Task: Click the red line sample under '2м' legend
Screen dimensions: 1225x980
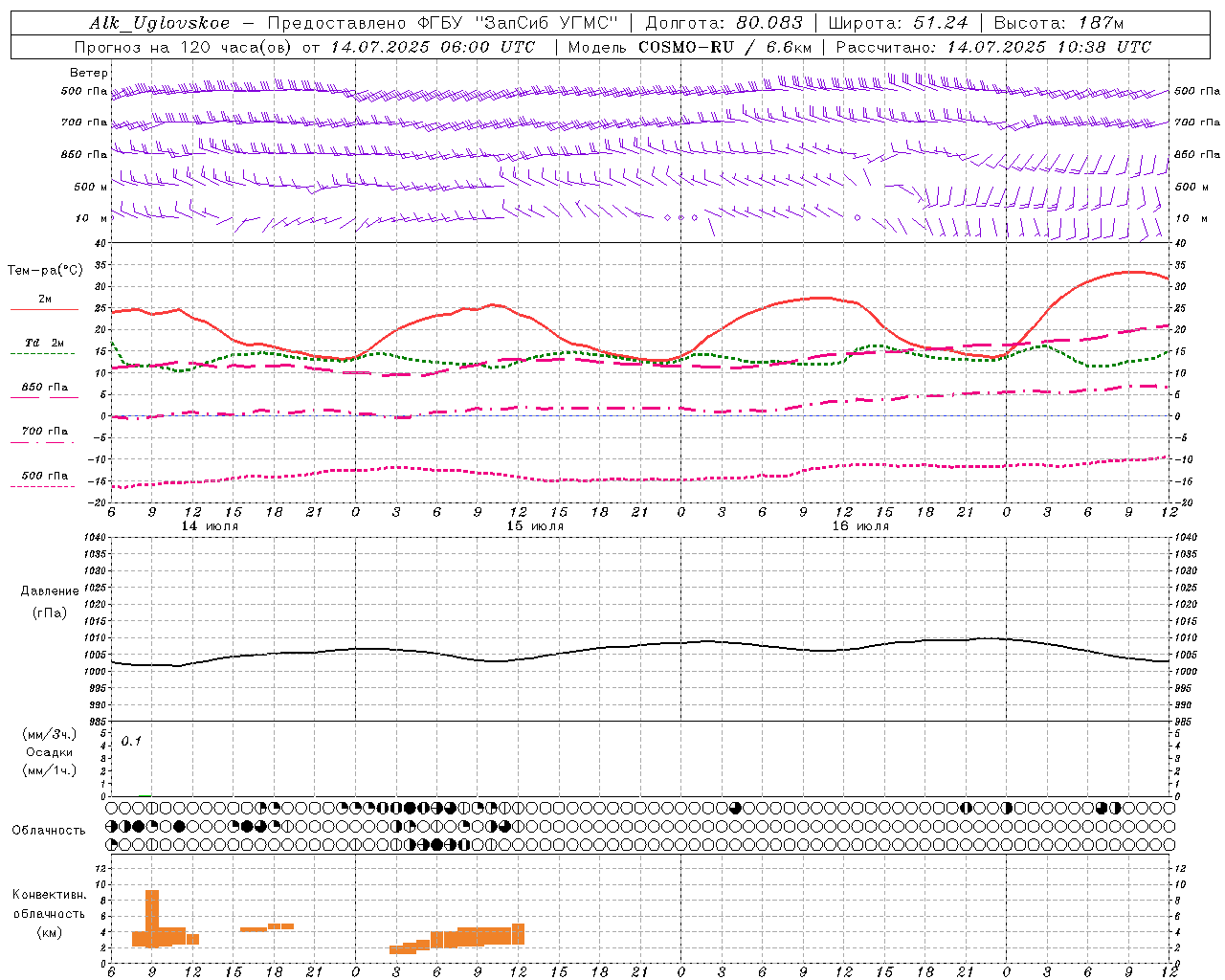Action: tap(44, 310)
